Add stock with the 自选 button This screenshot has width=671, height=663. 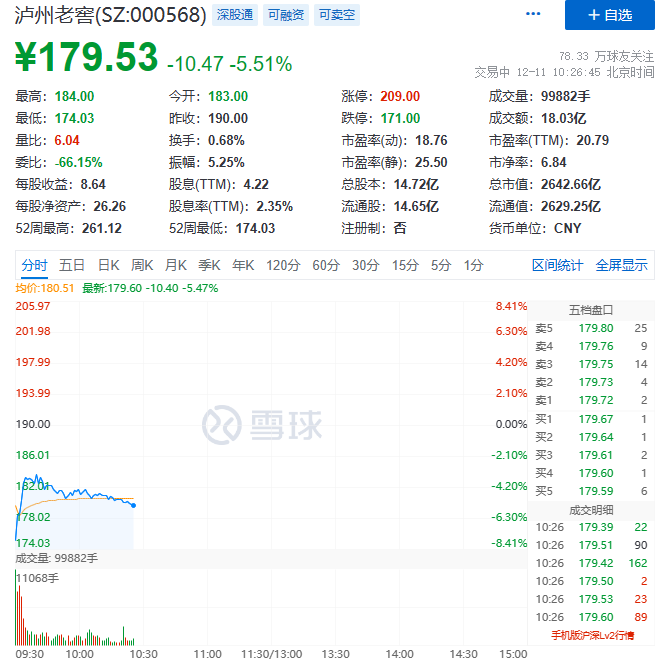coord(609,15)
